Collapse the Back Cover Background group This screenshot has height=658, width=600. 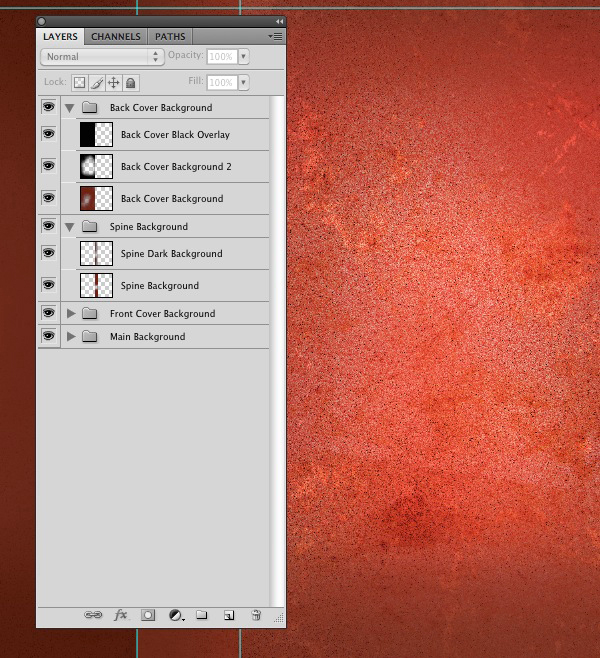tap(70, 108)
